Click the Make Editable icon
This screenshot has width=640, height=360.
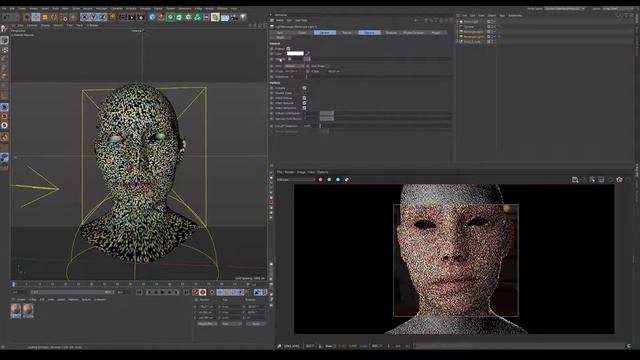[x=4, y=29]
